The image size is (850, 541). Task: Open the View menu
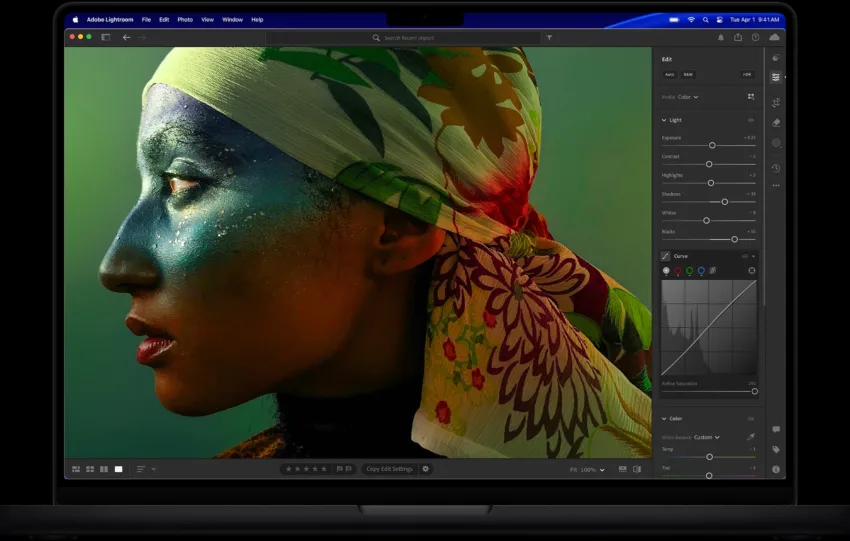point(207,19)
